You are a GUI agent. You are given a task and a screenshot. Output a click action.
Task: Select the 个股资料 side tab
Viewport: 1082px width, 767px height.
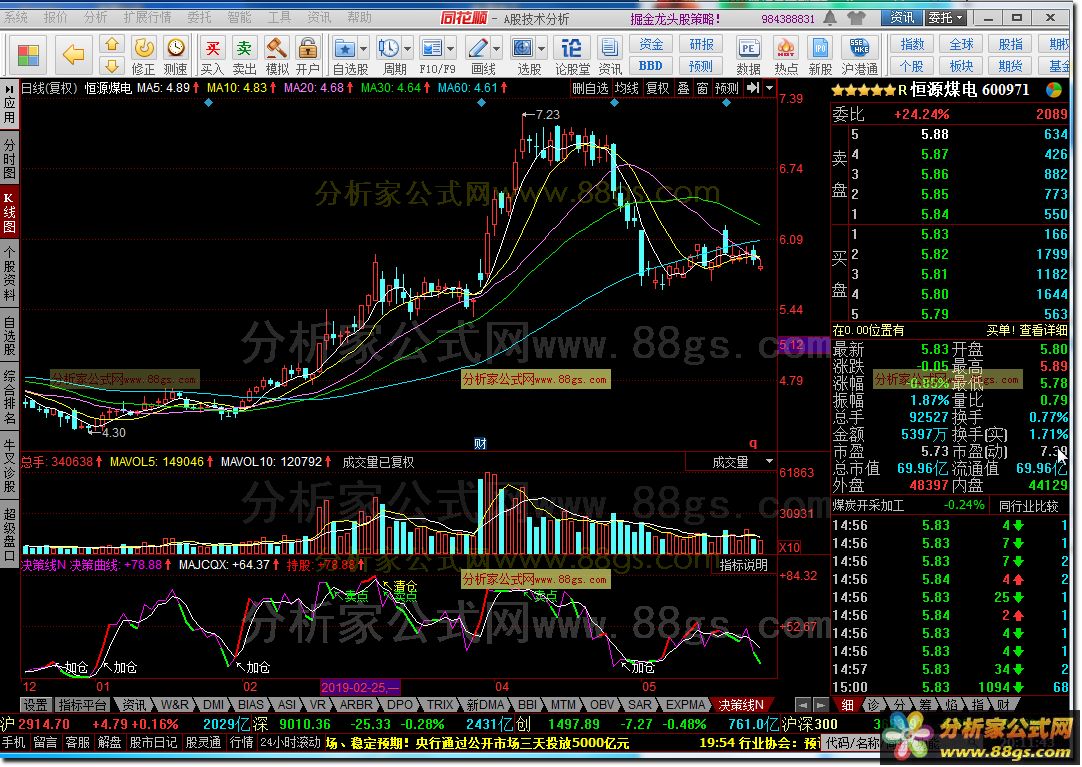9,273
